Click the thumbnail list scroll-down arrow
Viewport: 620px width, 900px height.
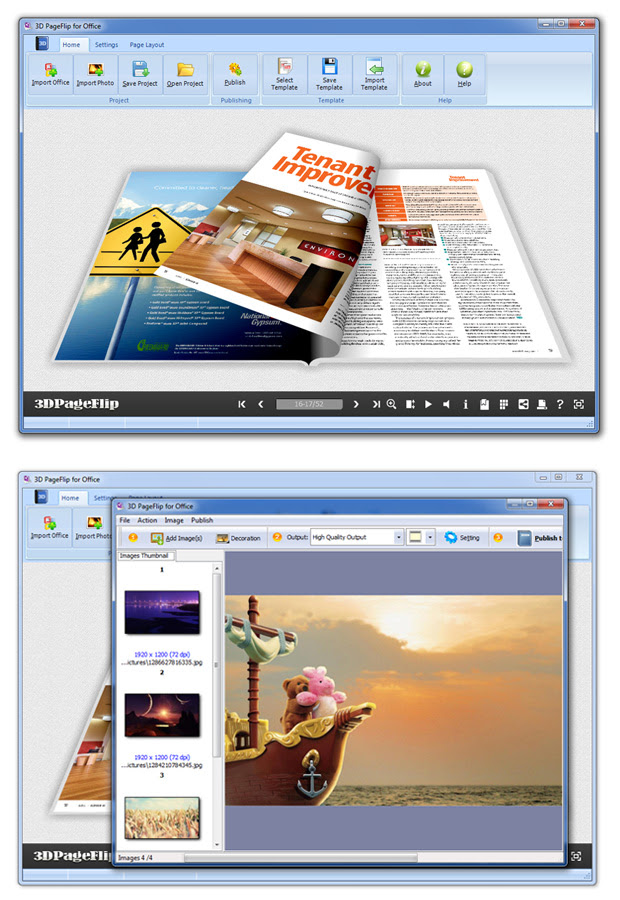pos(217,845)
